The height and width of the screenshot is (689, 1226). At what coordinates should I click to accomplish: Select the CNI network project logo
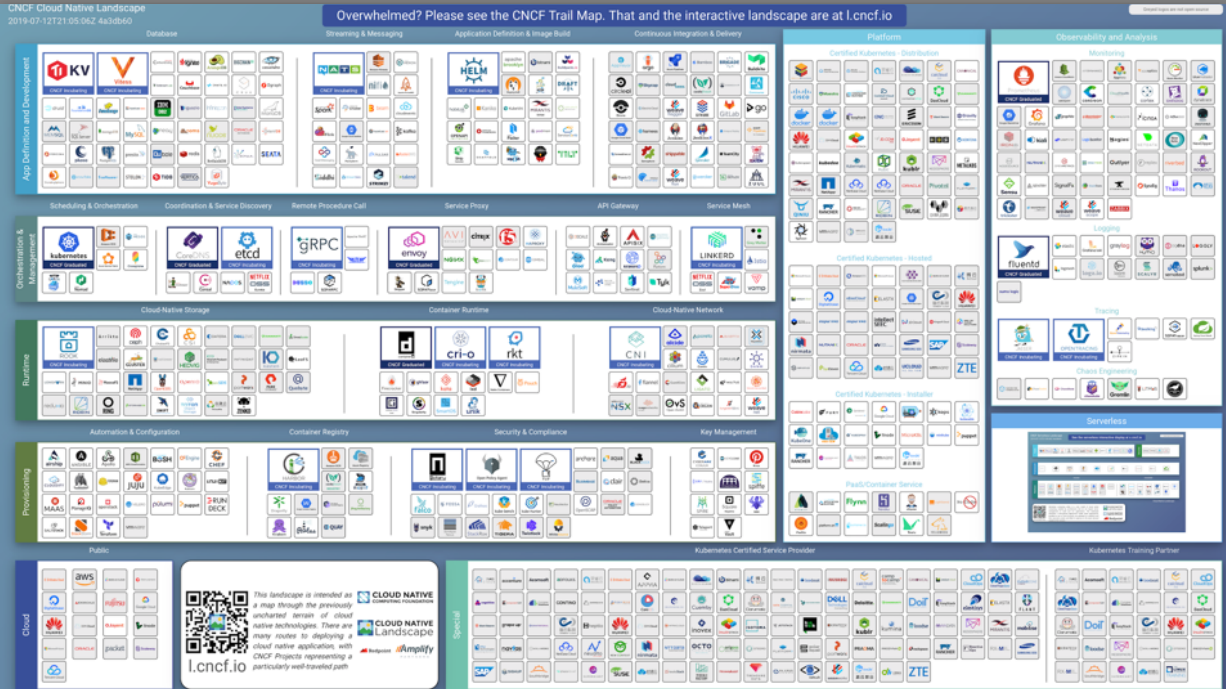635,347
